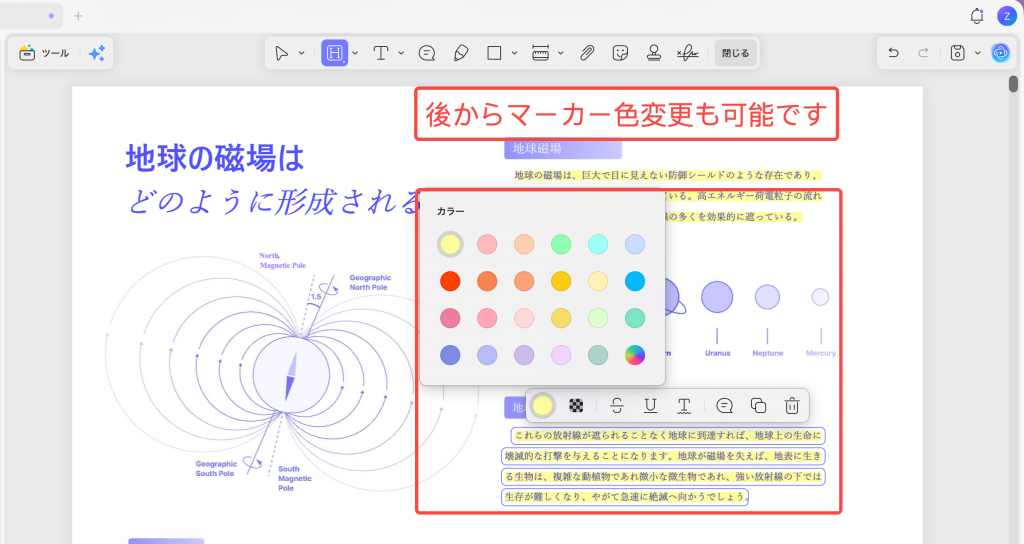This screenshot has height=544, width=1024.
Task: Redo the last action
Action: point(923,53)
